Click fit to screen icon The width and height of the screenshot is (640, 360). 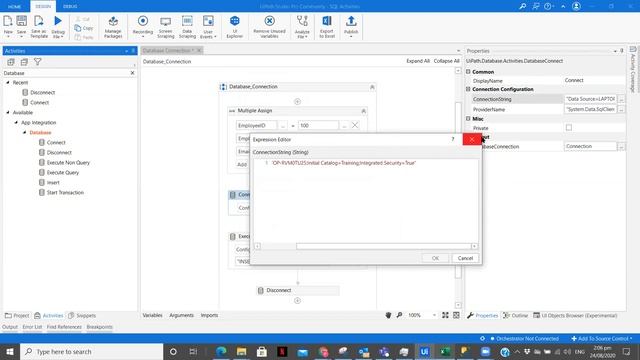tap(445, 315)
